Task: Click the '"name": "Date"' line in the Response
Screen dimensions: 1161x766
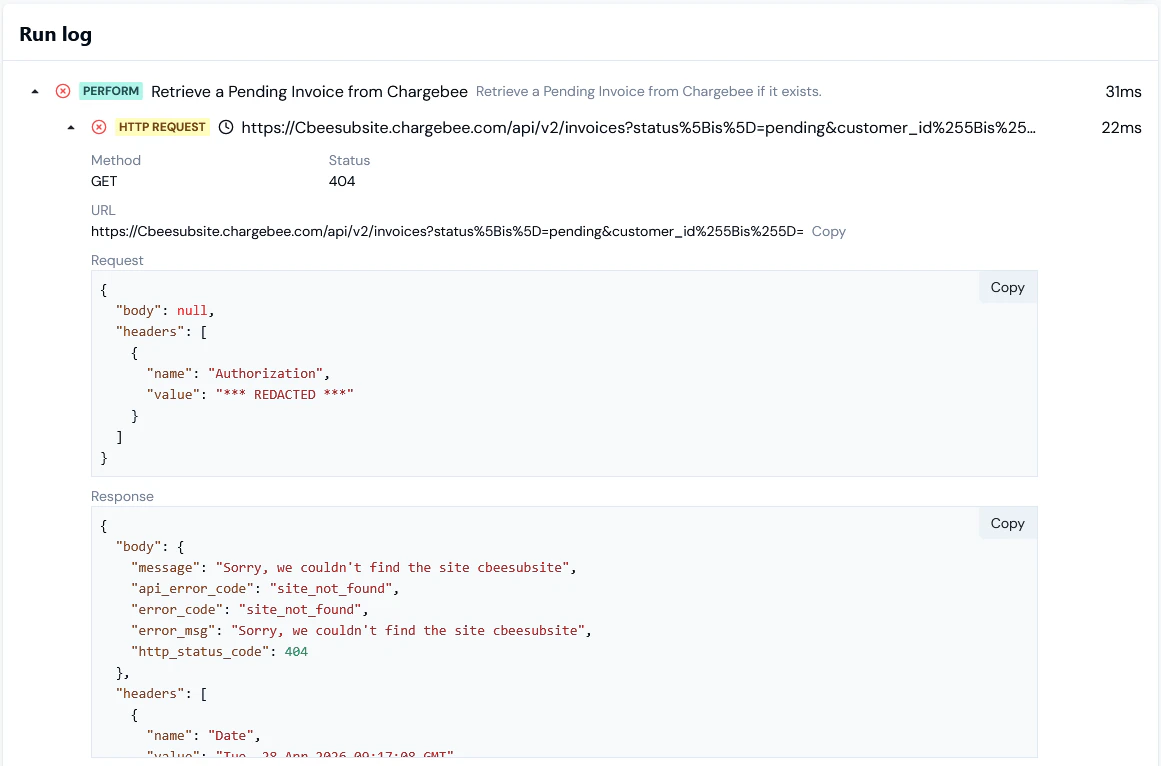Action: [x=204, y=736]
